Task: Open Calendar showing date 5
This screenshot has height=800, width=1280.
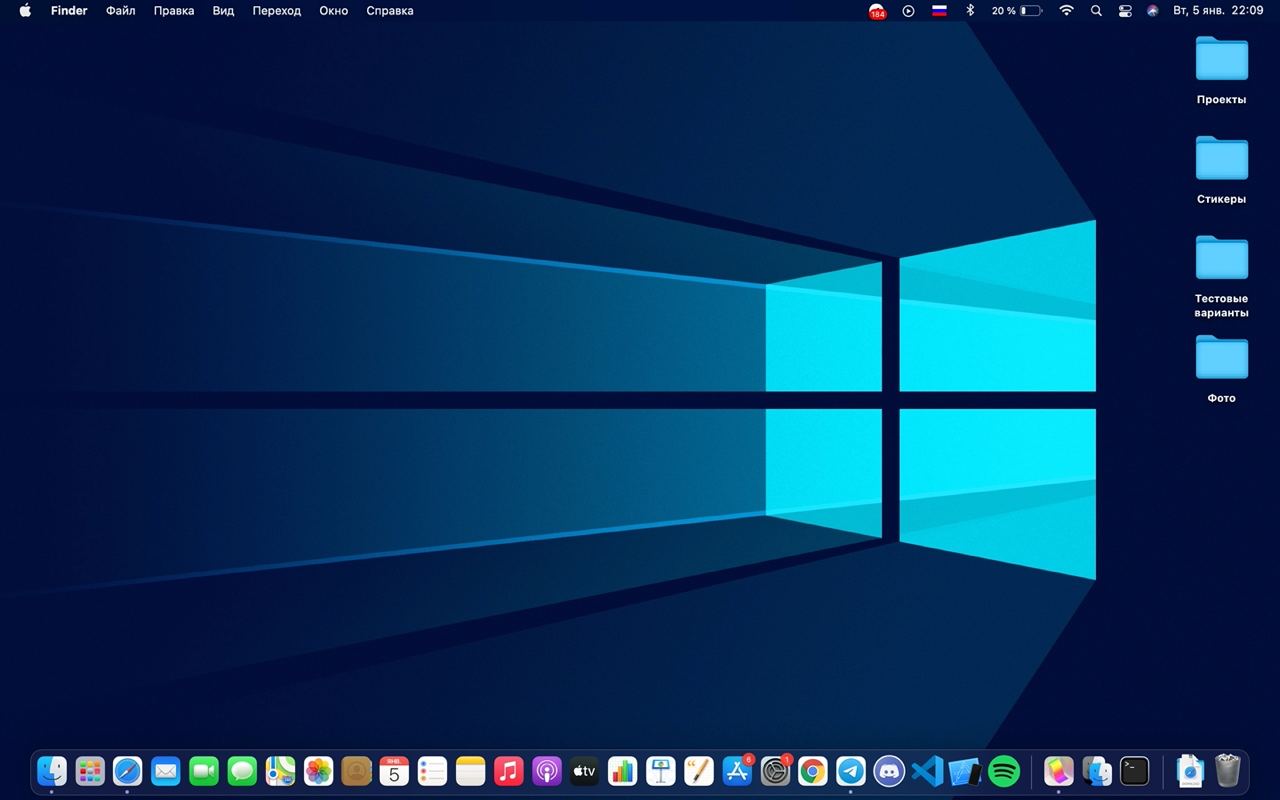Action: [394, 771]
